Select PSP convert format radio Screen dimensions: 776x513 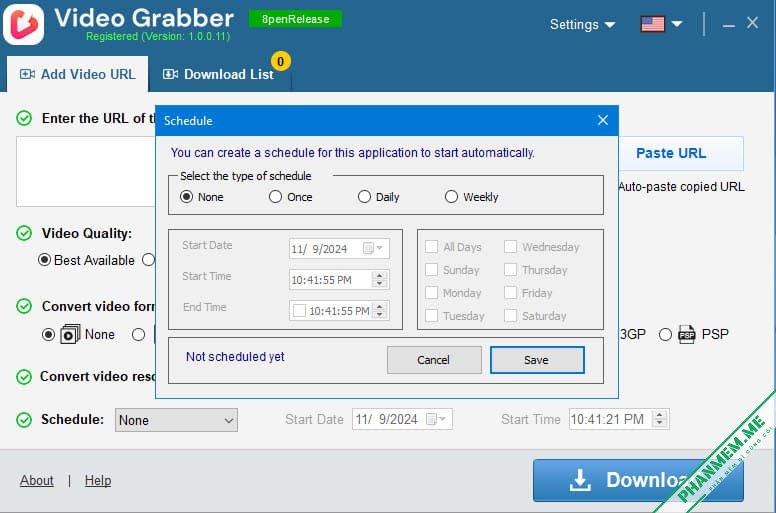[x=665, y=334]
